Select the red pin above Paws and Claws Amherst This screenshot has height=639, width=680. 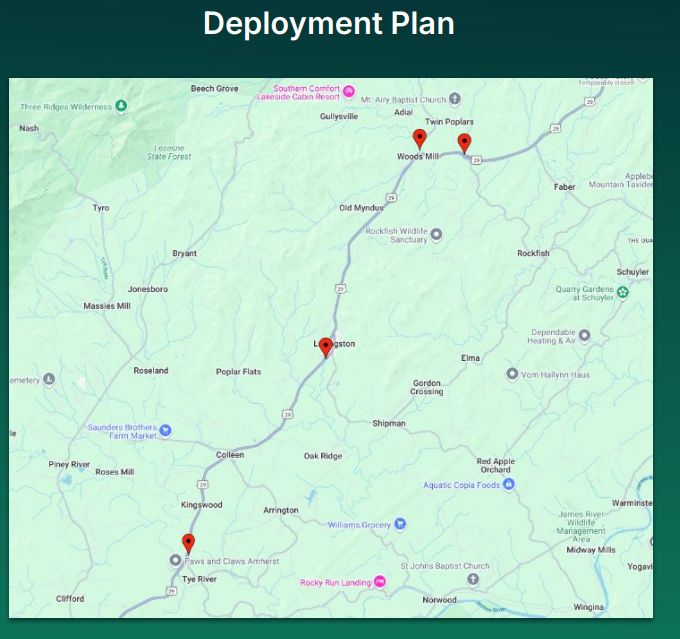188,543
